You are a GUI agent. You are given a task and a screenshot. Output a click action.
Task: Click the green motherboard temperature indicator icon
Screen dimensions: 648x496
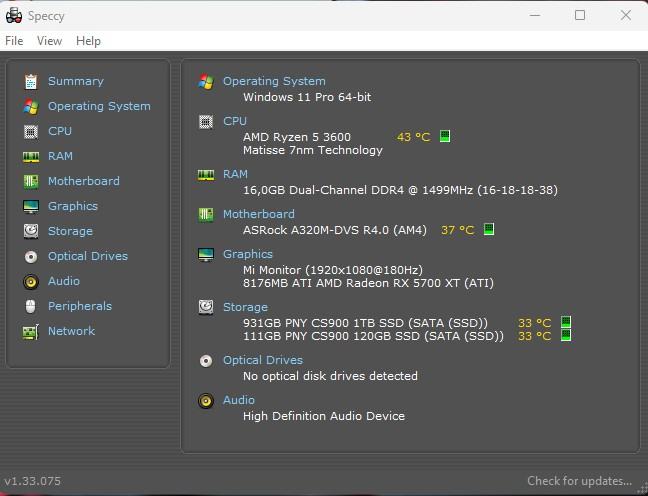489,229
